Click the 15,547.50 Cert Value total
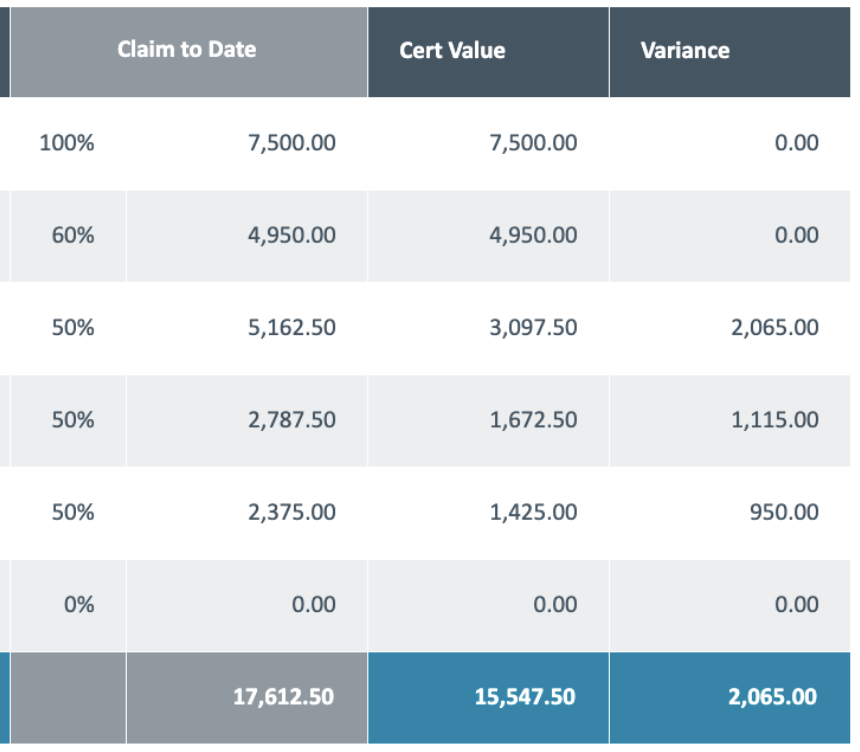 [525, 697]
